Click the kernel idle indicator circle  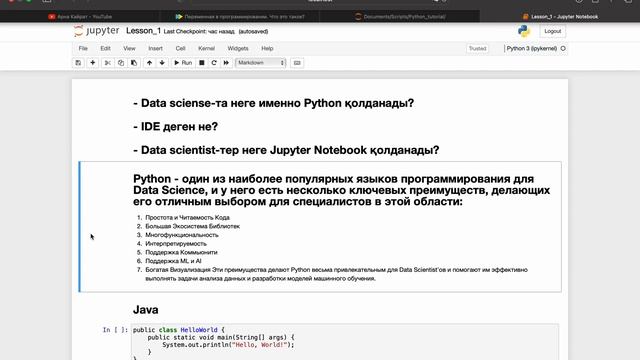click(563, 48)
